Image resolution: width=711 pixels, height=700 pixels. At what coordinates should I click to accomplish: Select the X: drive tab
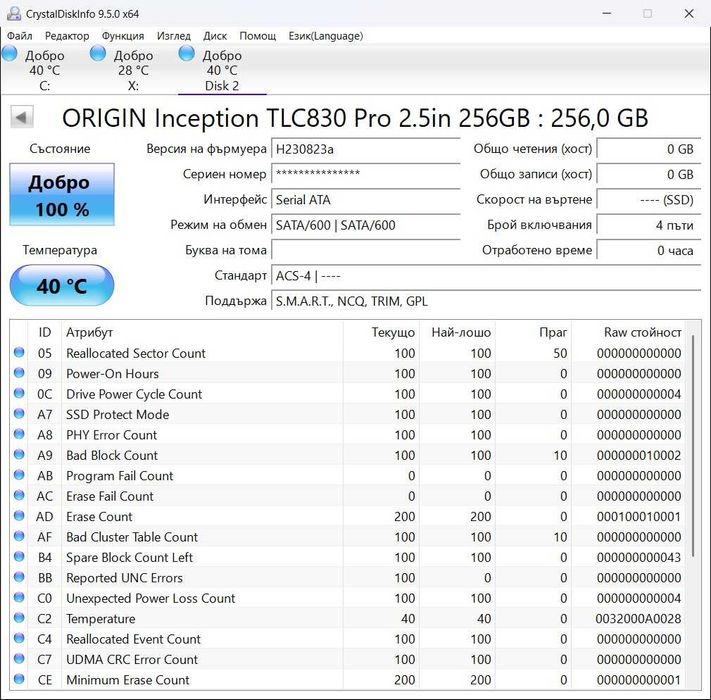tap(133, 70)
